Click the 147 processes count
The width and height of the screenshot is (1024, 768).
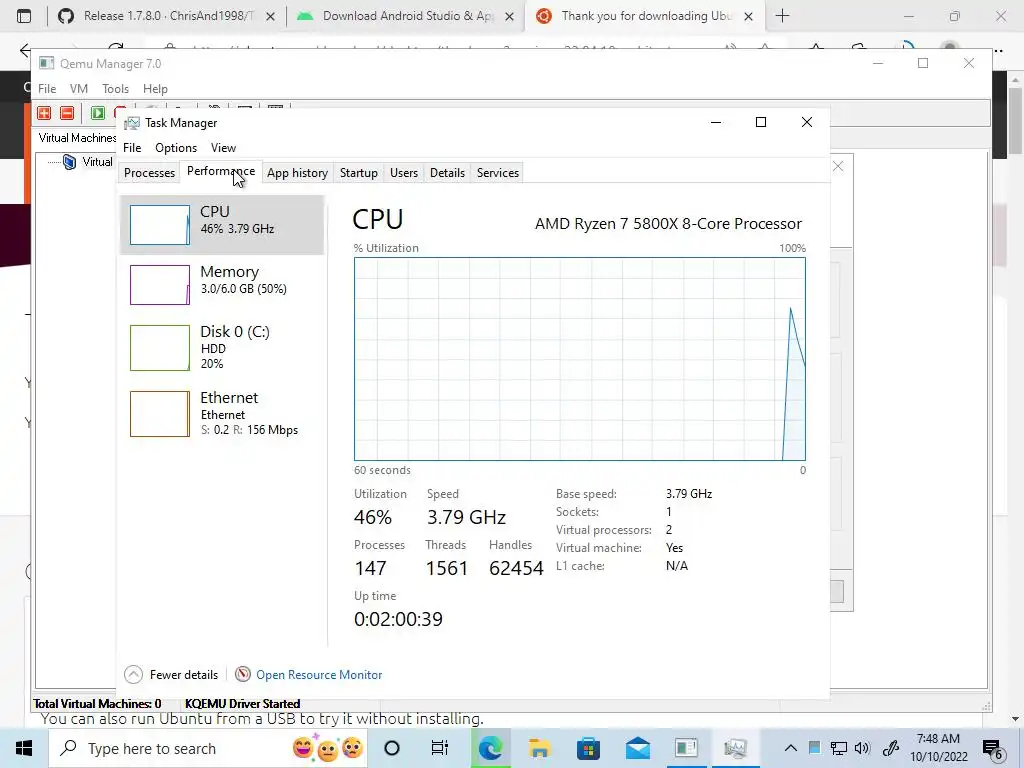[x=370, y=568]
